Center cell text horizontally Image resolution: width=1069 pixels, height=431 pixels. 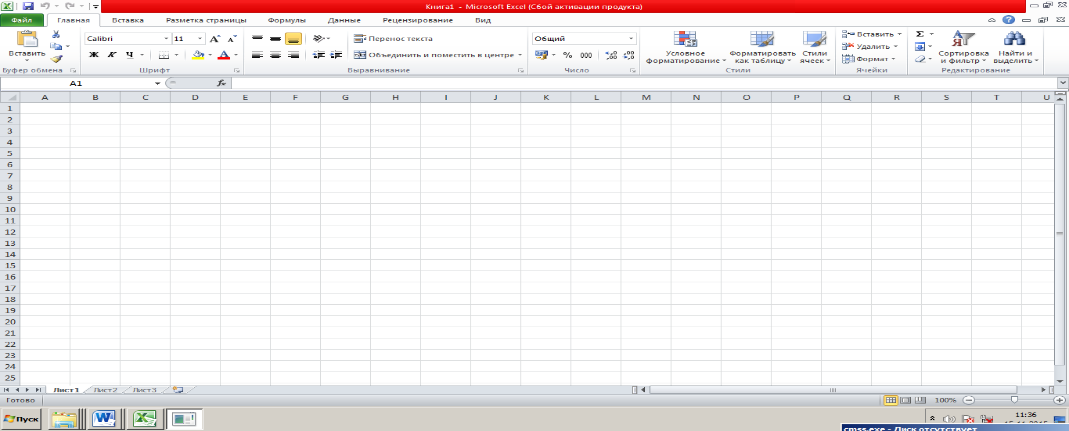(275, 55)
